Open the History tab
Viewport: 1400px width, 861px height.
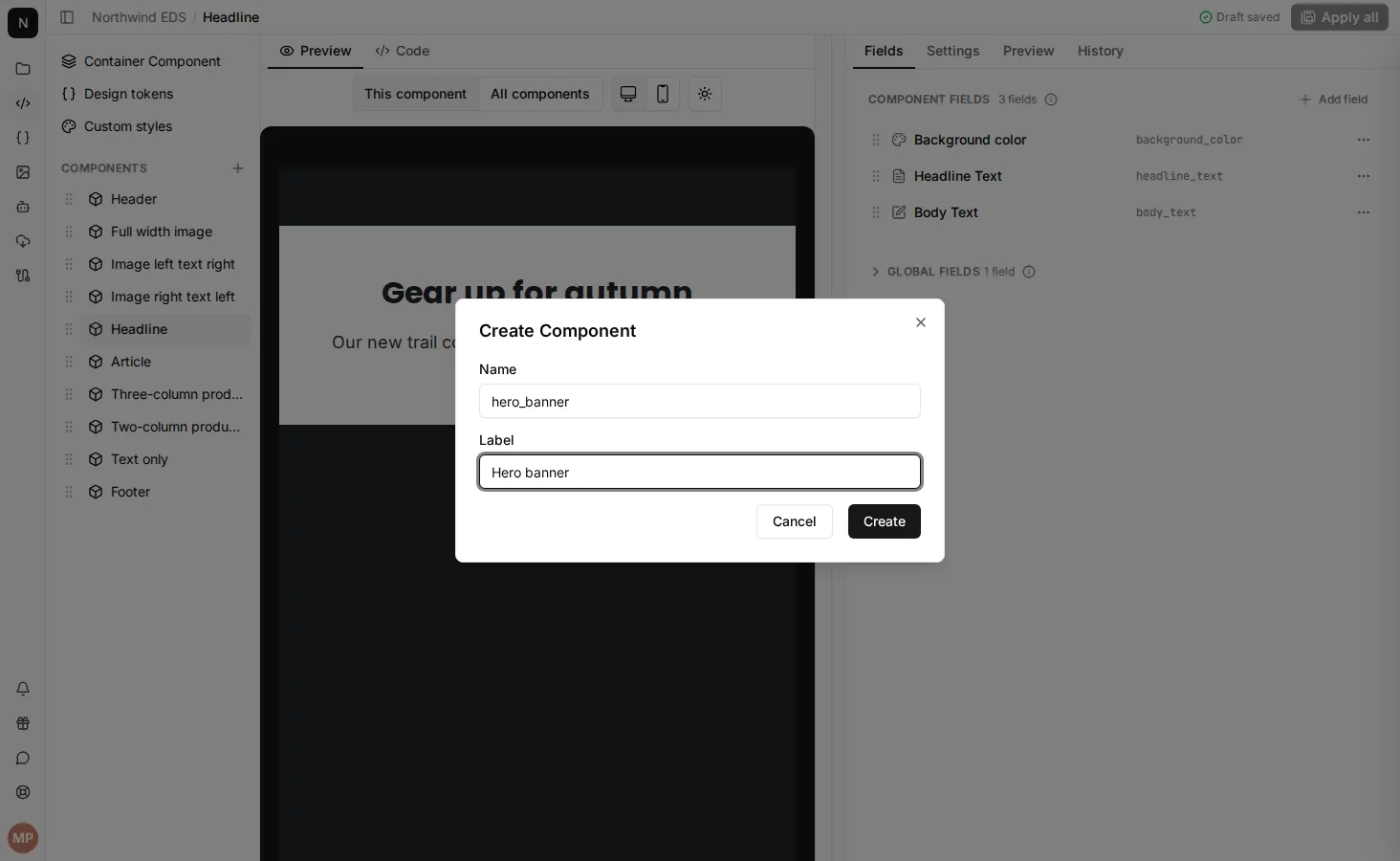click(1100, 51)
